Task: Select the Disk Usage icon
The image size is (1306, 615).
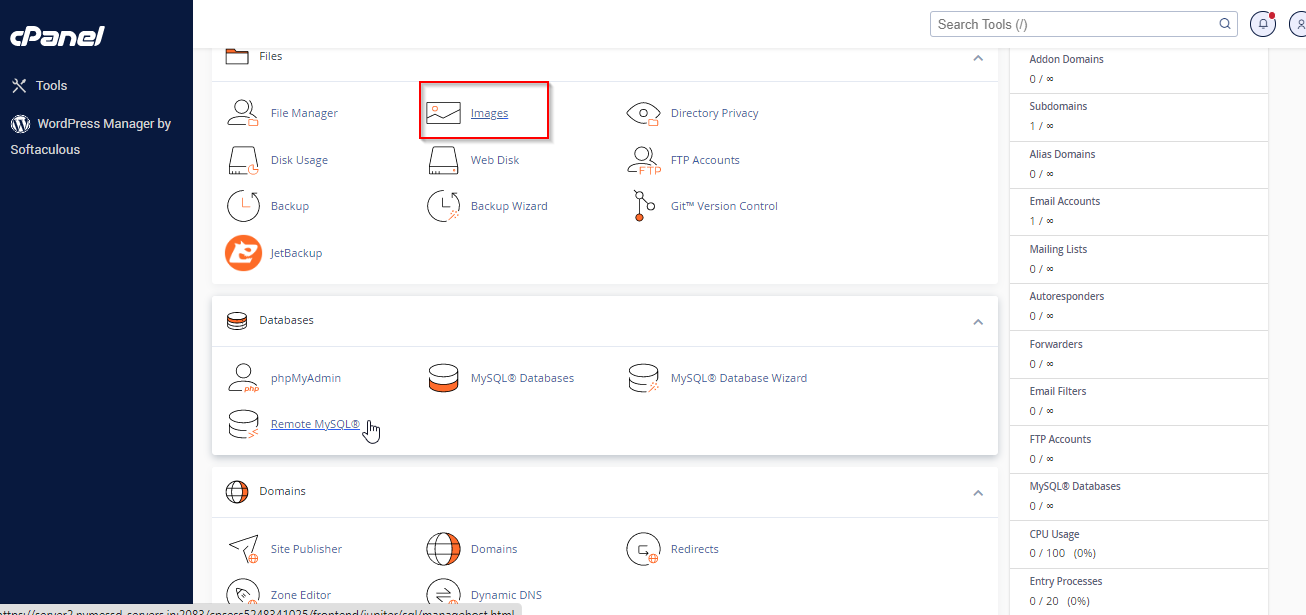Action: [x=244, y=160]
